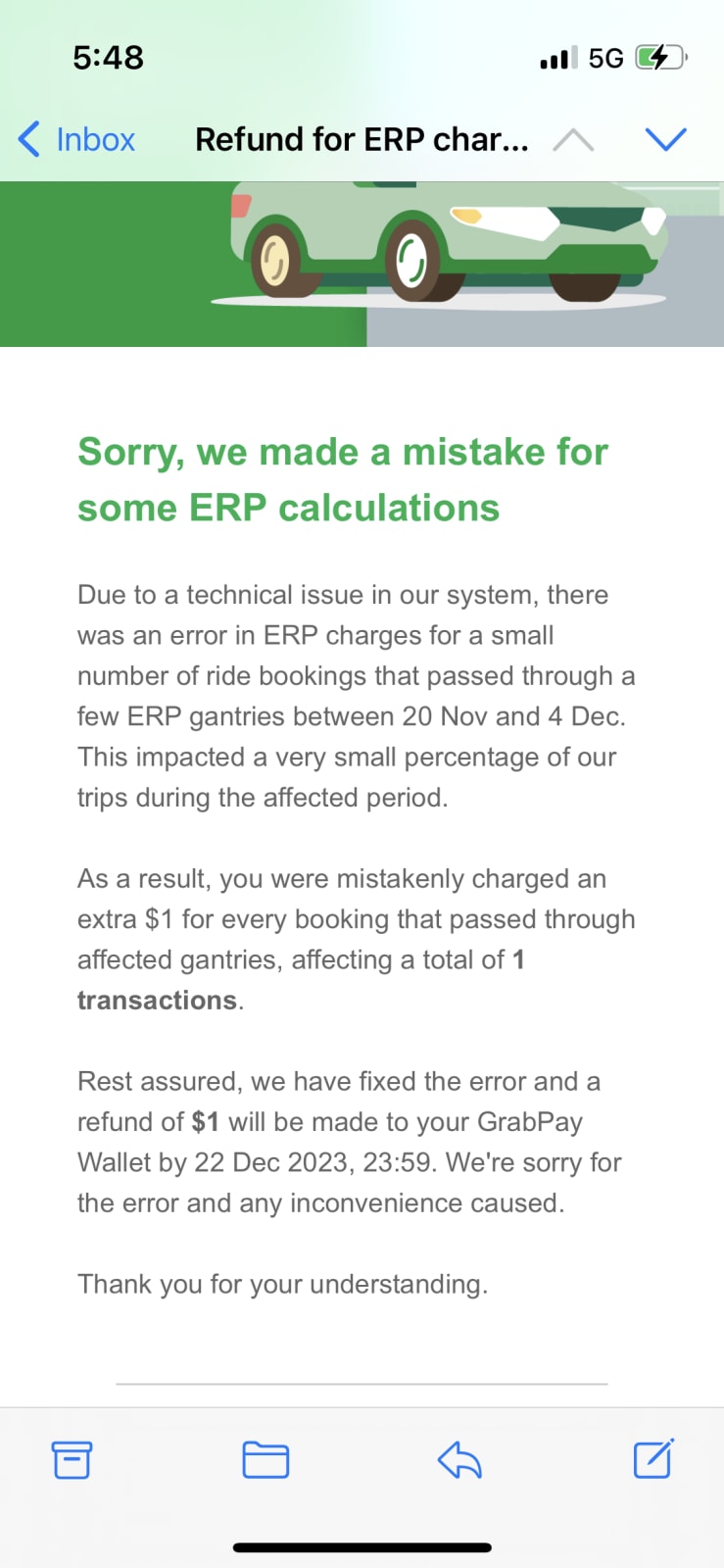Viewport: 724px width, 1568px height.
Task: Move the message to a folder
Action: pos(265,1461)
